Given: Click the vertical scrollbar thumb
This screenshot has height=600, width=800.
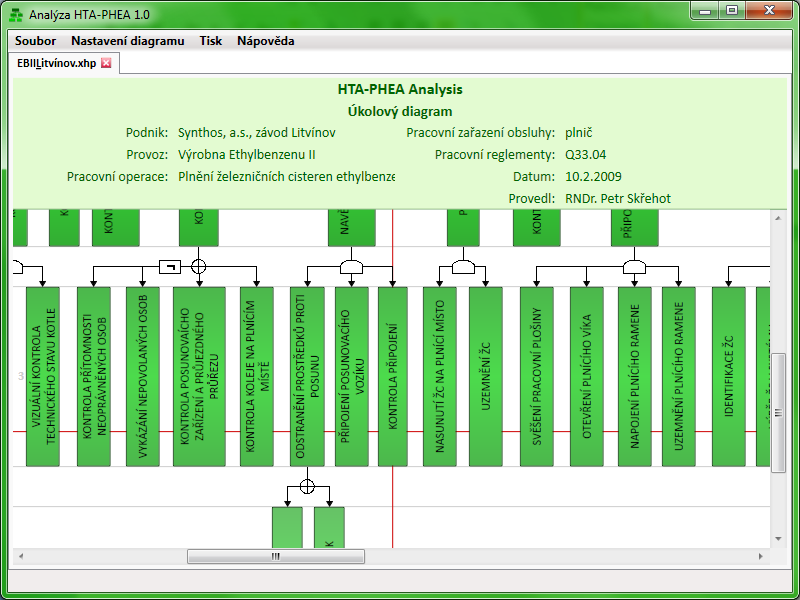Looking at the screenshot, I should tap(778, 413).
